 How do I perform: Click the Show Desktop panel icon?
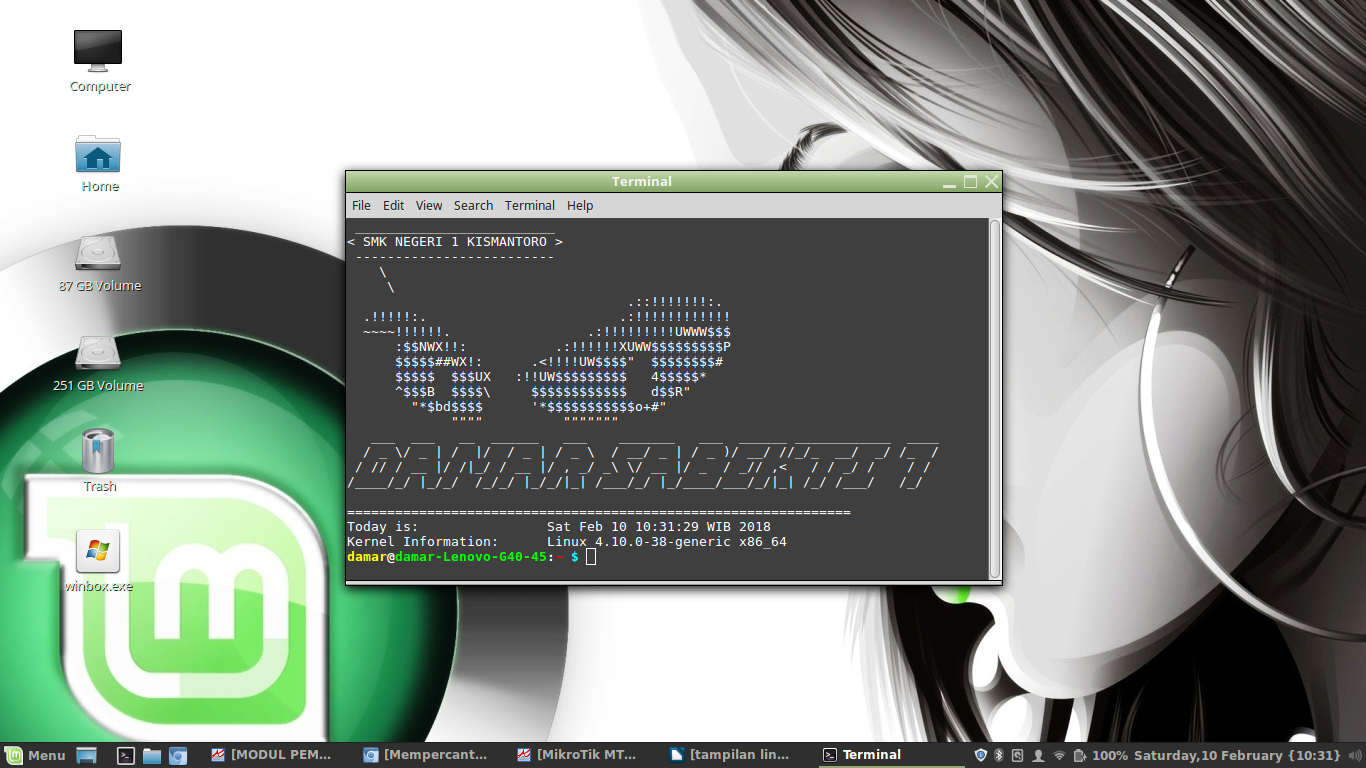coord(86,755)
